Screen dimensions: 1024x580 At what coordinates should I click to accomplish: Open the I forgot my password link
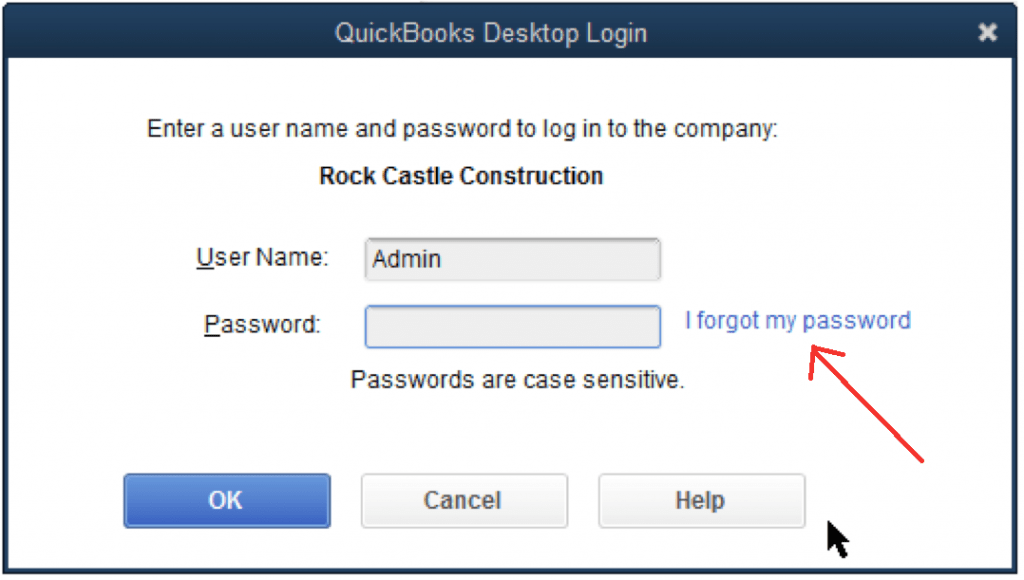point(797,321)
